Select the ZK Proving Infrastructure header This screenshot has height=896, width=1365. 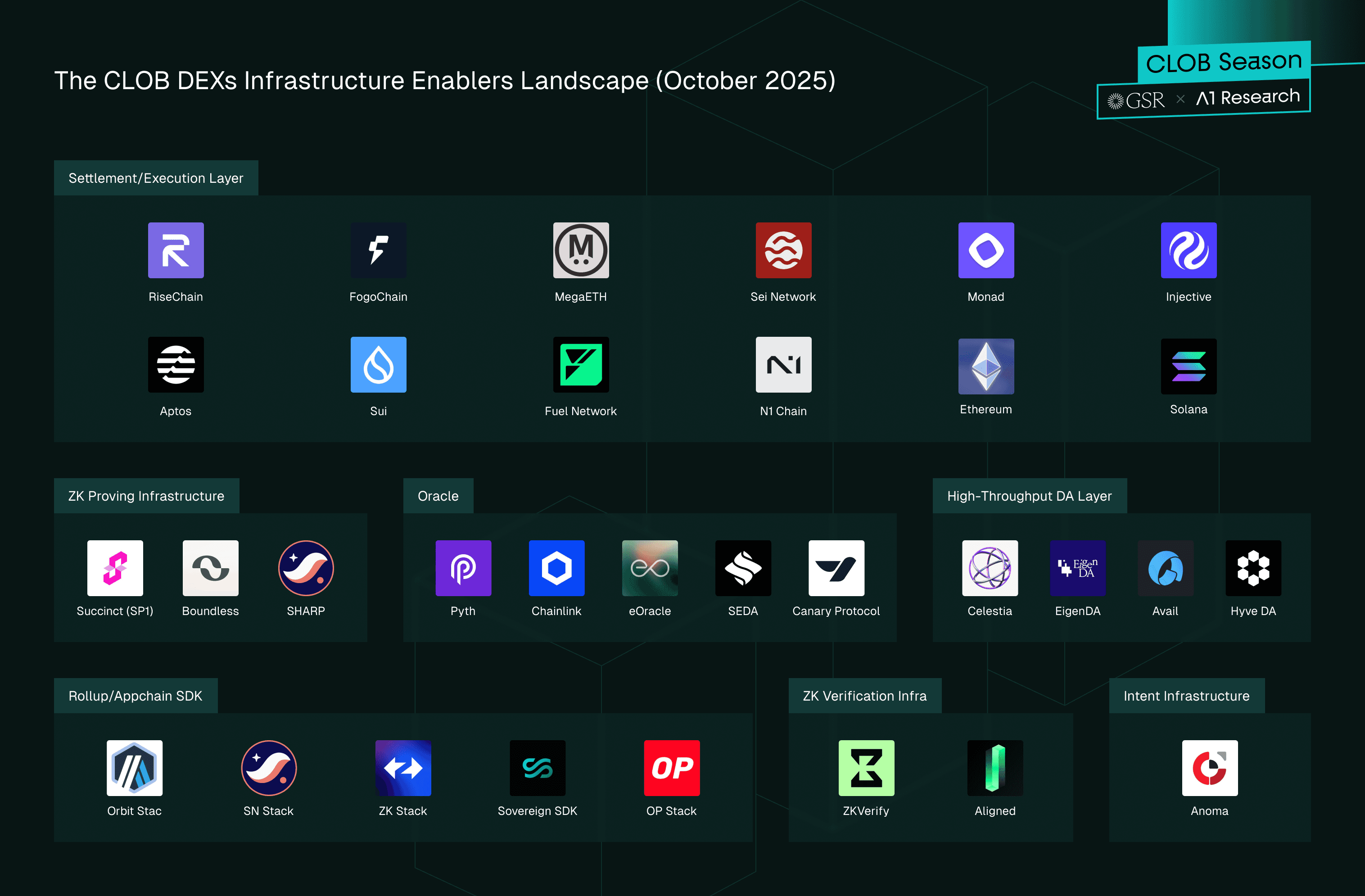click(146, 496)
